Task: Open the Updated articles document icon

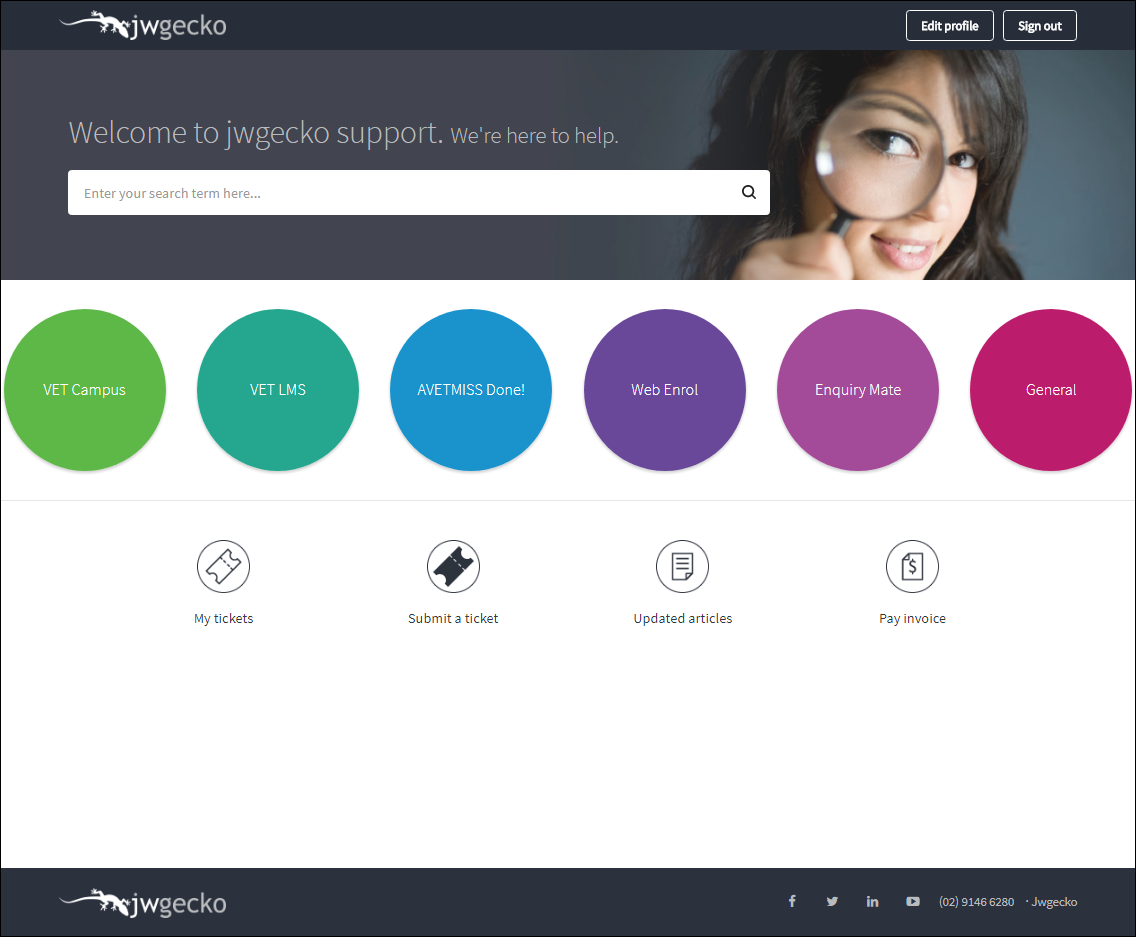Action: pos(682,567)
